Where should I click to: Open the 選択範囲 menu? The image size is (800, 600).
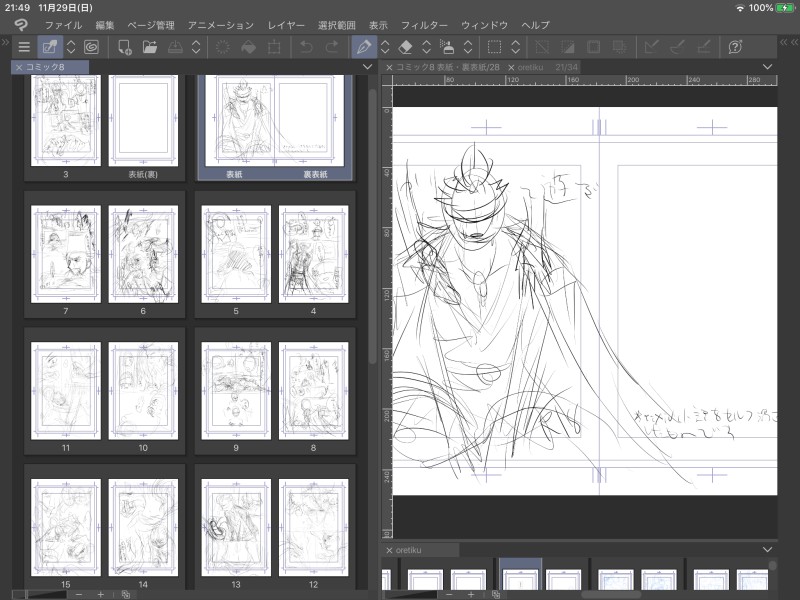pos(336,25)
